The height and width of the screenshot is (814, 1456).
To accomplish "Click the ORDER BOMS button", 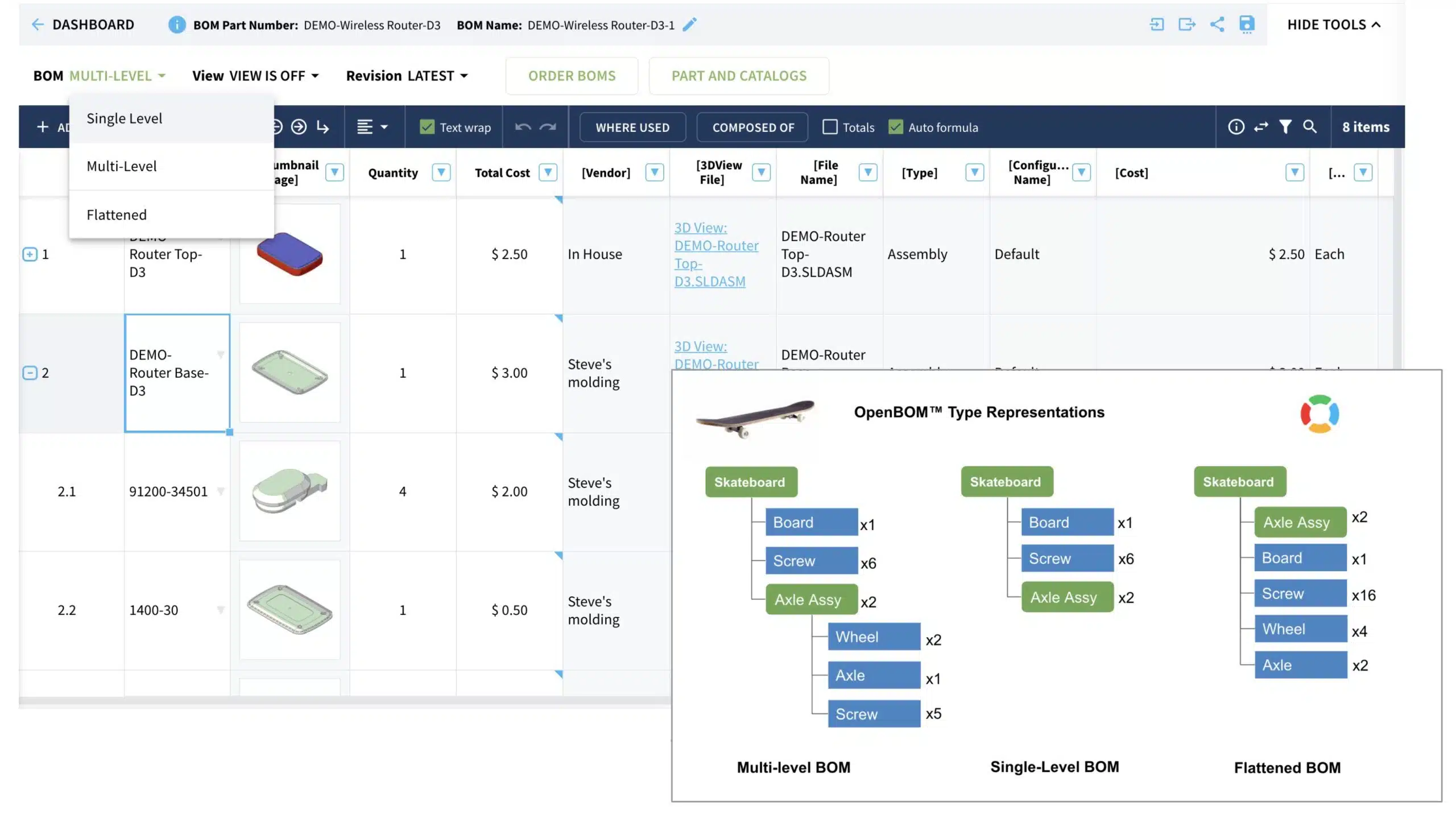I will [572, 76].
